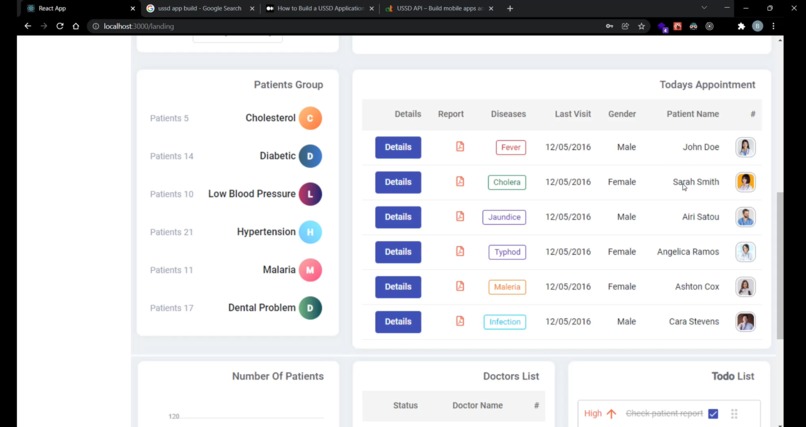The image size is (806, 427).
Task: Click Airi Satou's avatar photo
Action: pos(745,217)
